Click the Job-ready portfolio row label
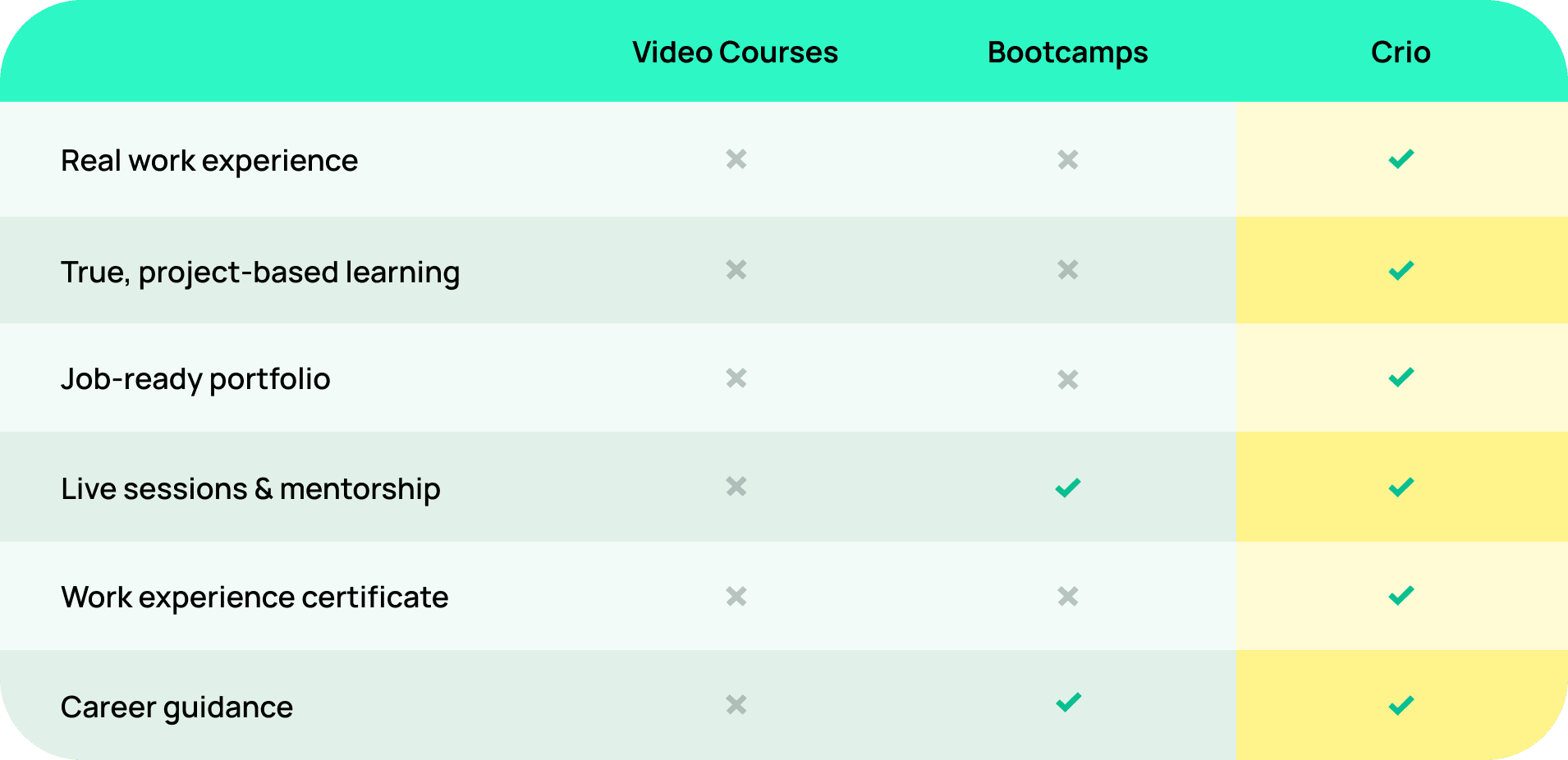 point(195,380)
